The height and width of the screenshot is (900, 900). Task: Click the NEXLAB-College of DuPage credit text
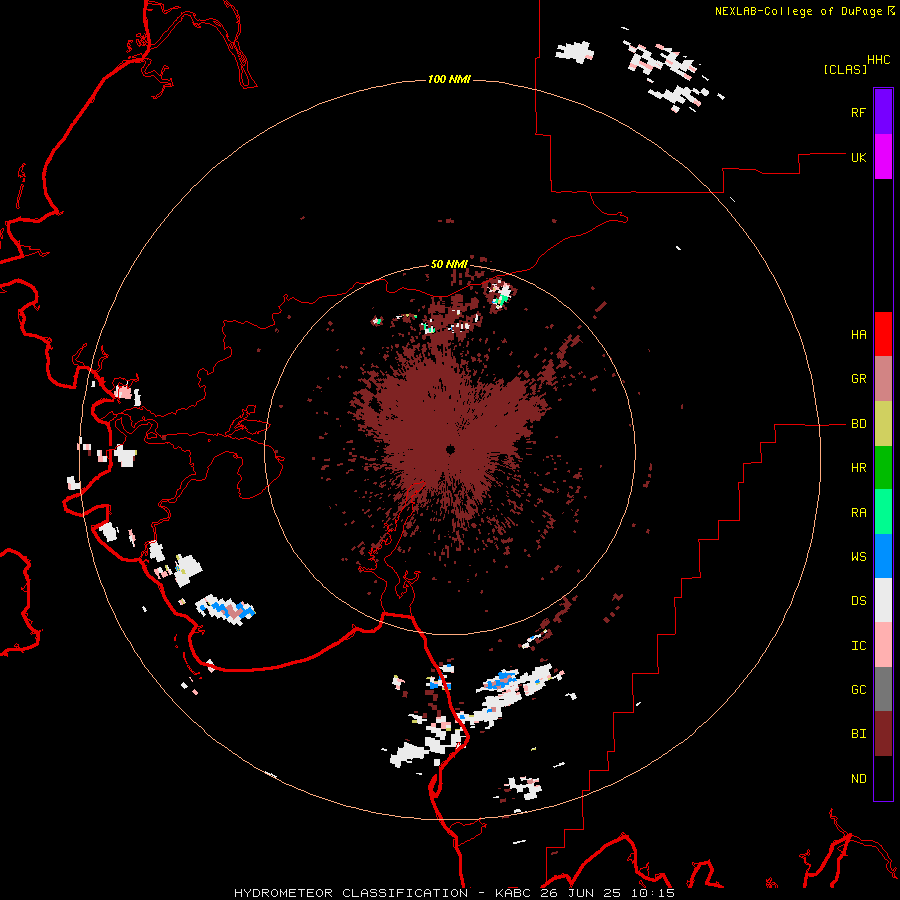pyautogui.click(x=798, y=11)
